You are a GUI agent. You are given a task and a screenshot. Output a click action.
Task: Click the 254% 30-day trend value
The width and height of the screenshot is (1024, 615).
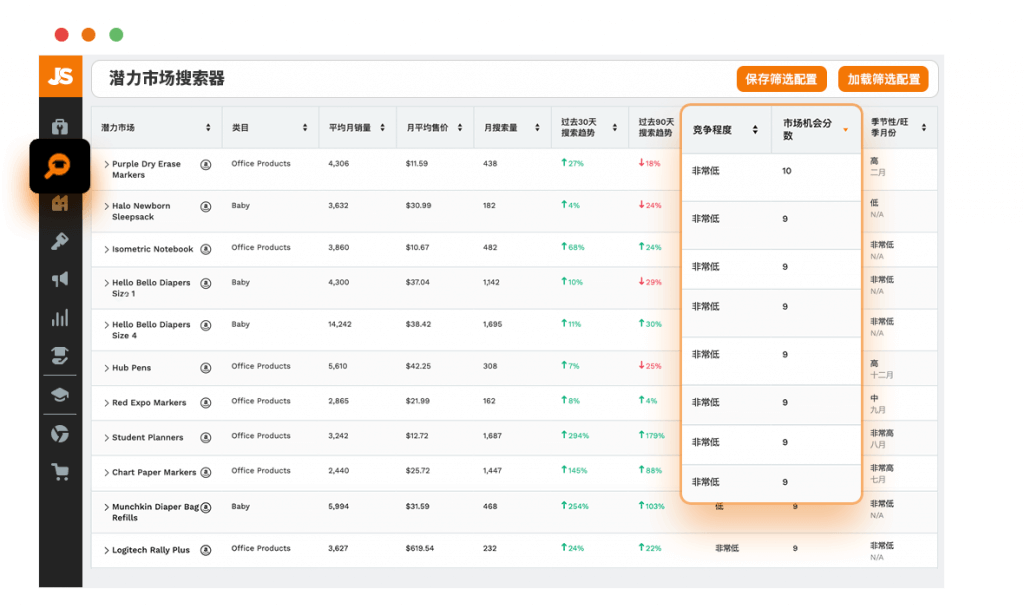click(x=575, y=506)
